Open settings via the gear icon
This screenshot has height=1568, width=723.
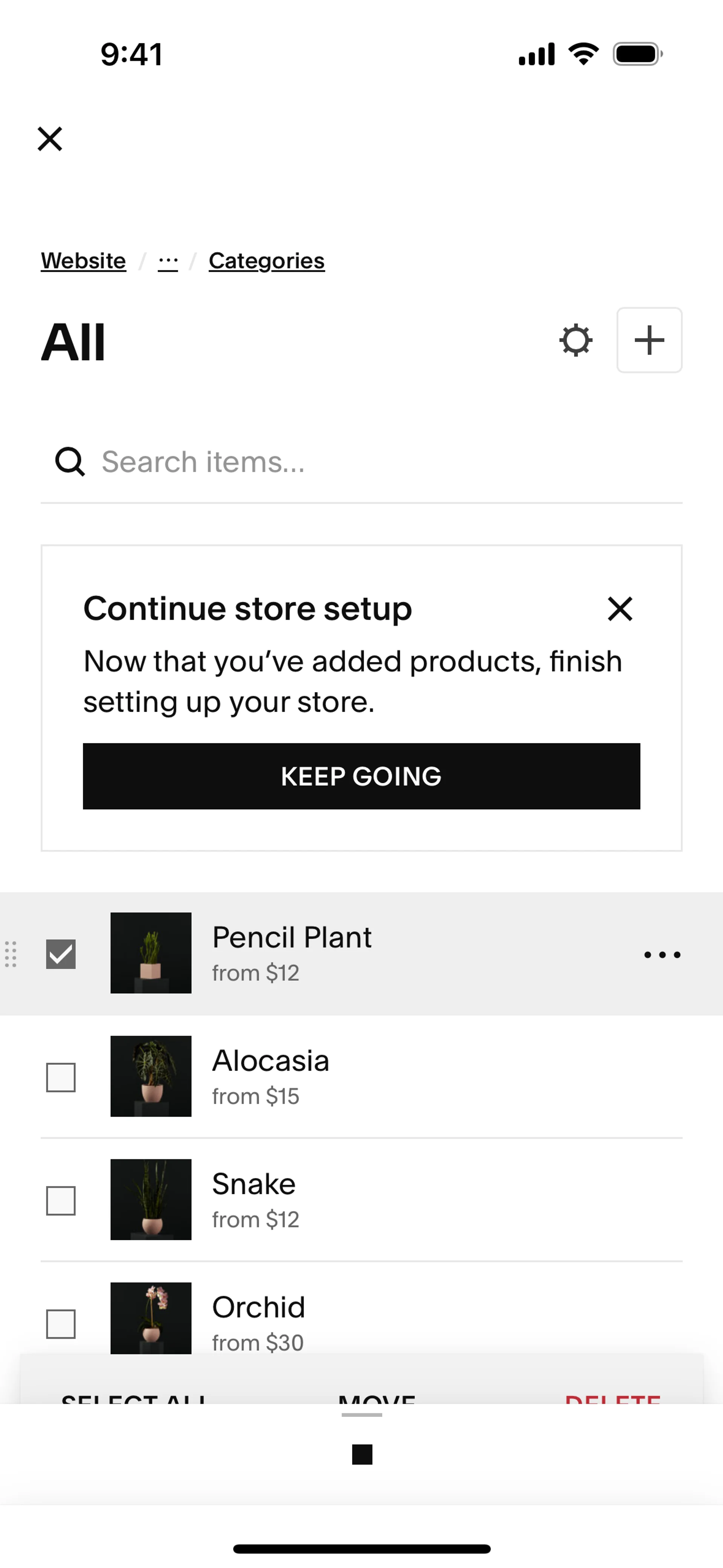pyautogui.click(x=576, y=340)
